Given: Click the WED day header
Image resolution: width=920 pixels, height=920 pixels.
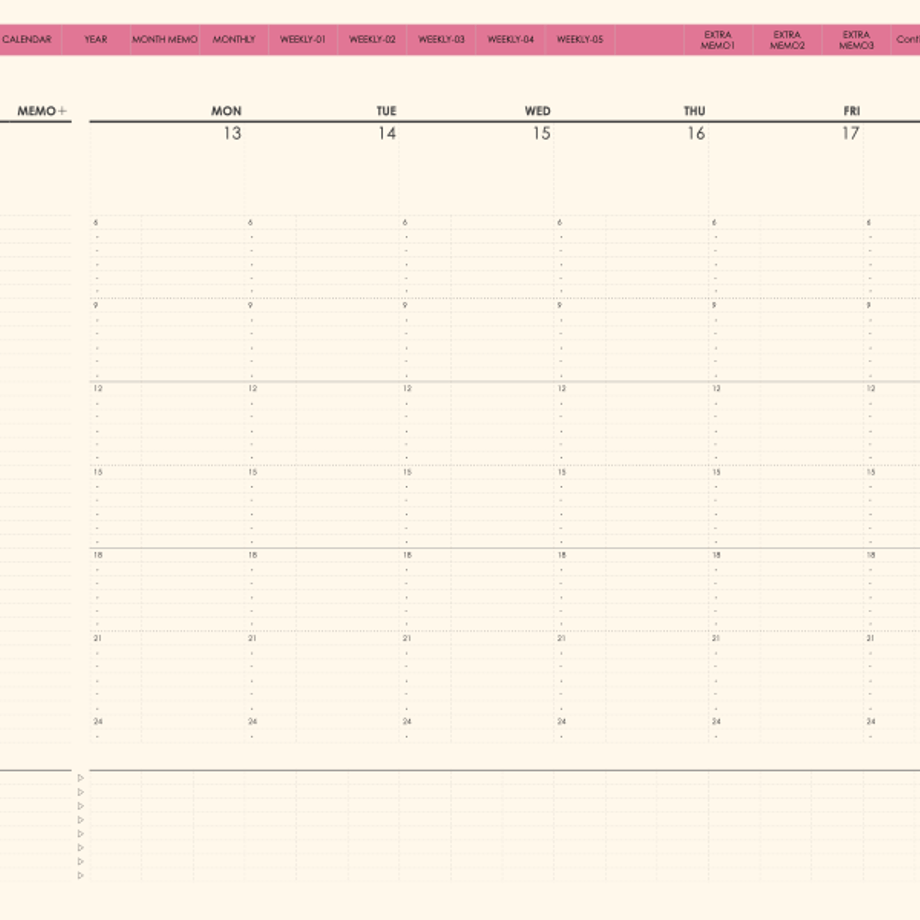Looking at the screenshot, I should click(x=537, y=111).
